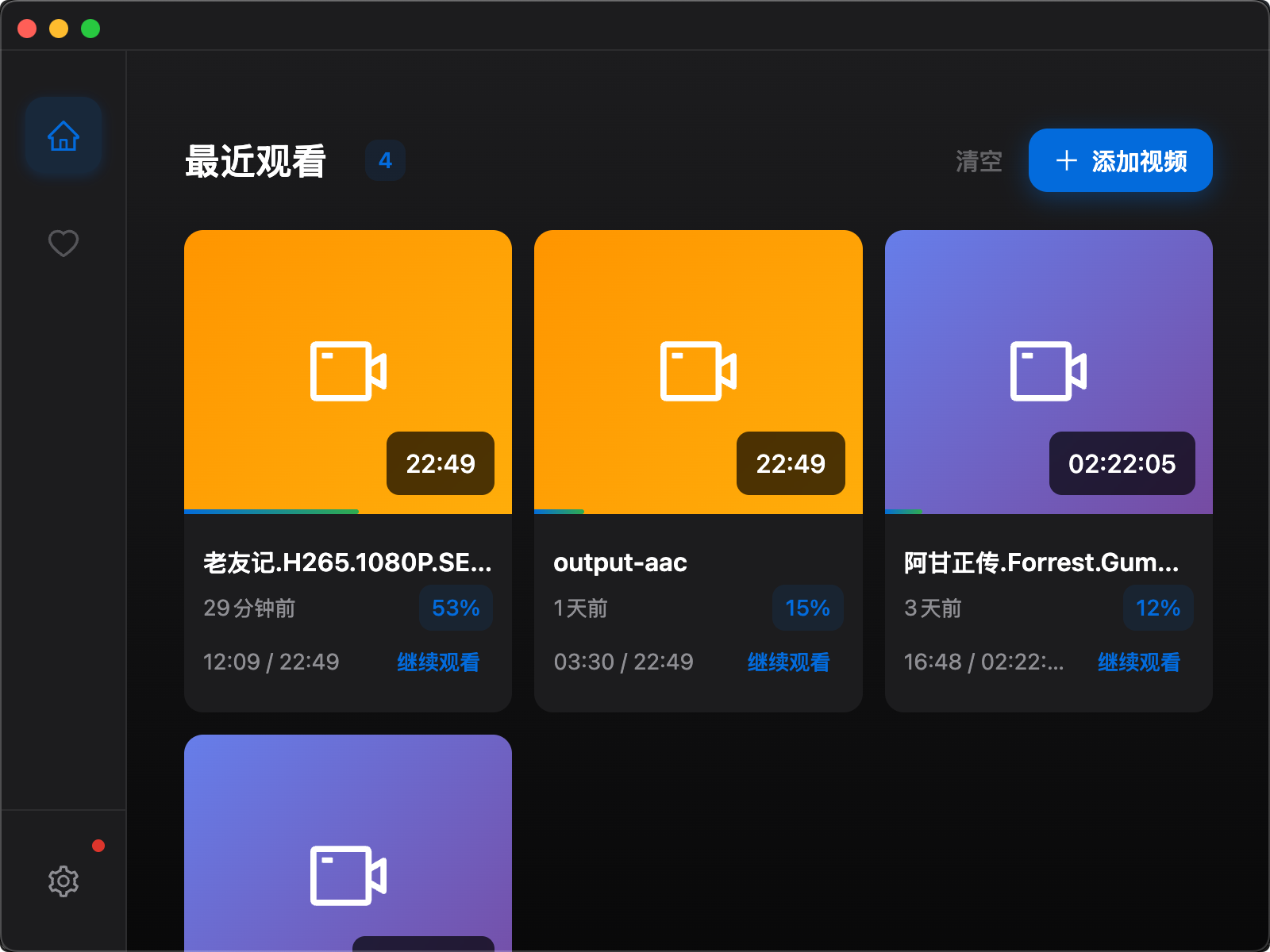Click the plus icon in 添加视频
This screenshot has height=952, width=1270.
1066,161
